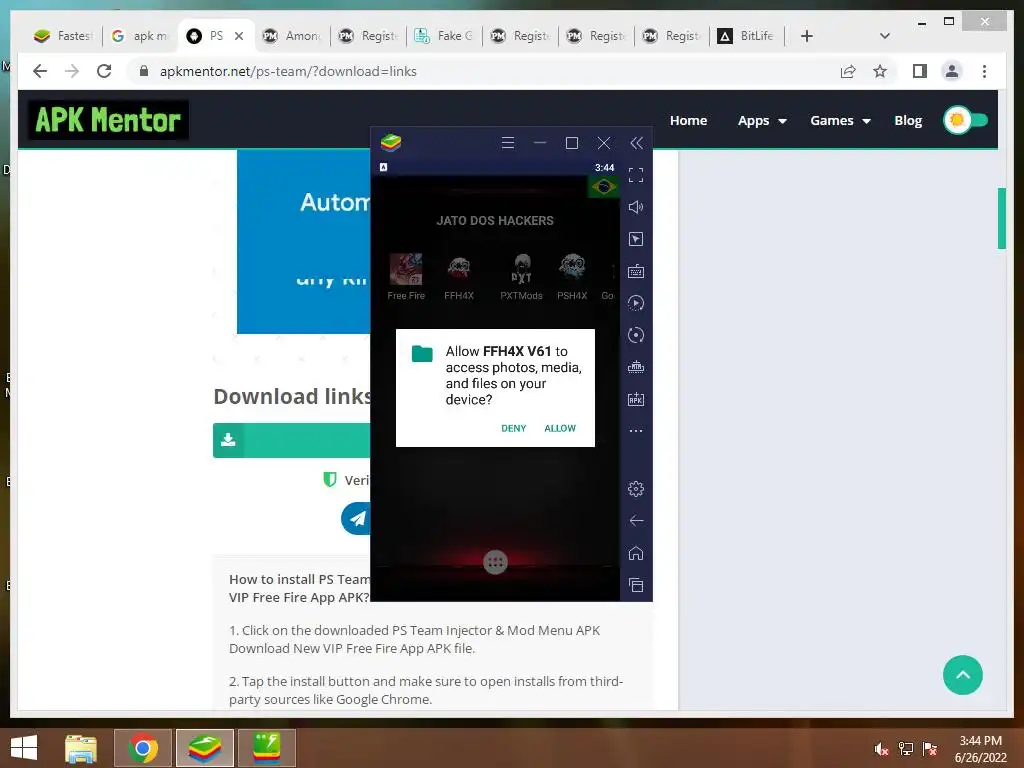Viewport: 1024px width, 768px height.
Task: Switch to the Fake G tab
Action: coord(444,36)
